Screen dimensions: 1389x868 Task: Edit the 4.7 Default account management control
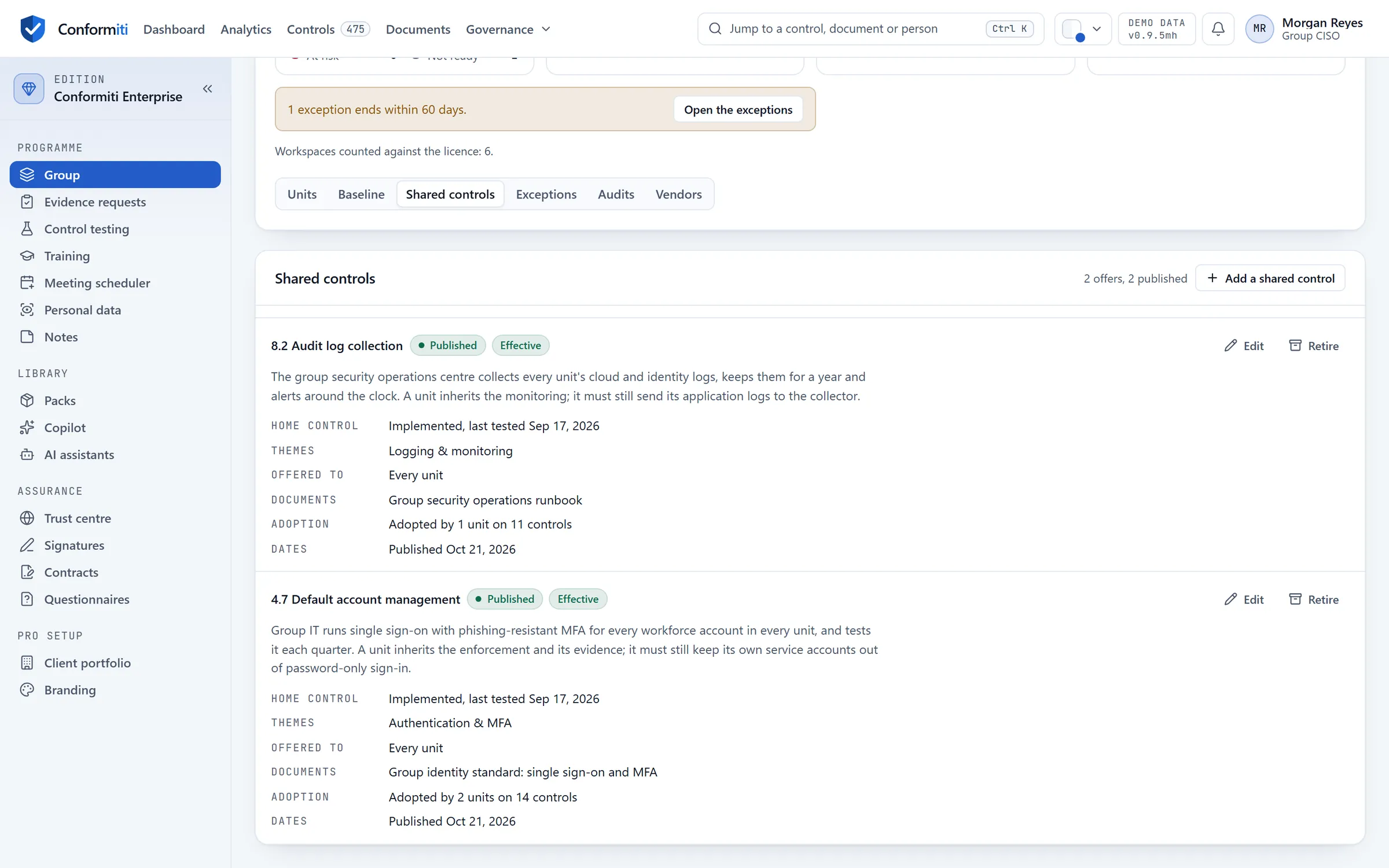[1244, 599]
